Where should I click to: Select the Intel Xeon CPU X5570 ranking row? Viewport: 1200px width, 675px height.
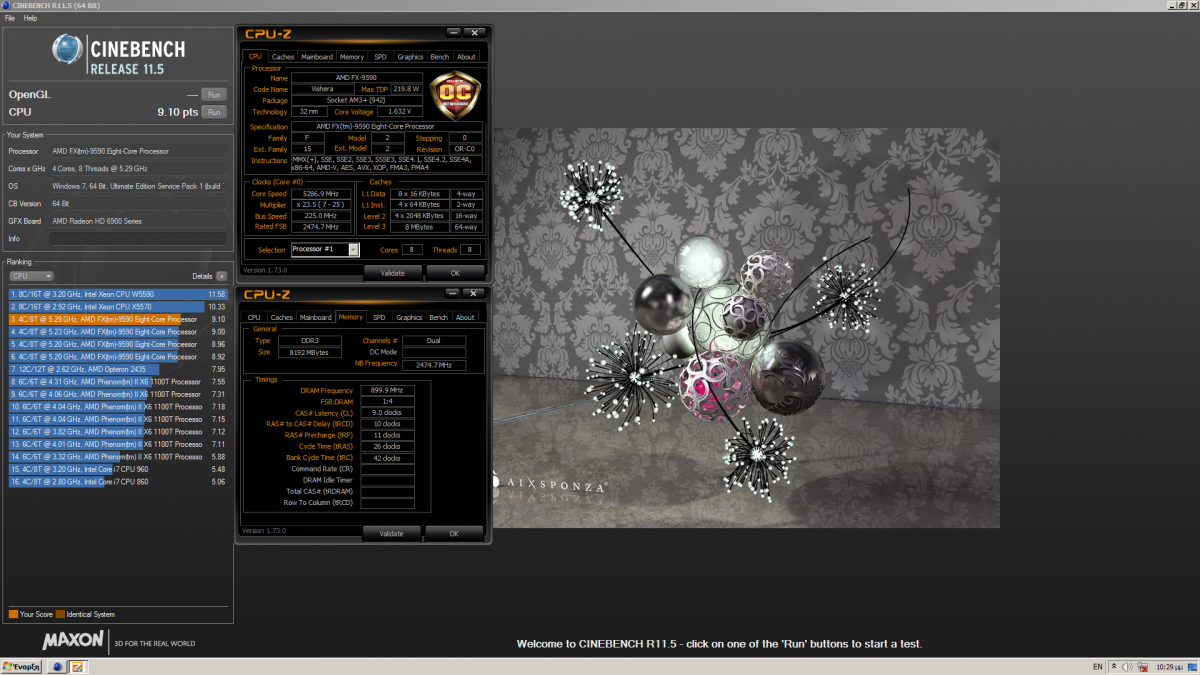click(x=118, y=306)
